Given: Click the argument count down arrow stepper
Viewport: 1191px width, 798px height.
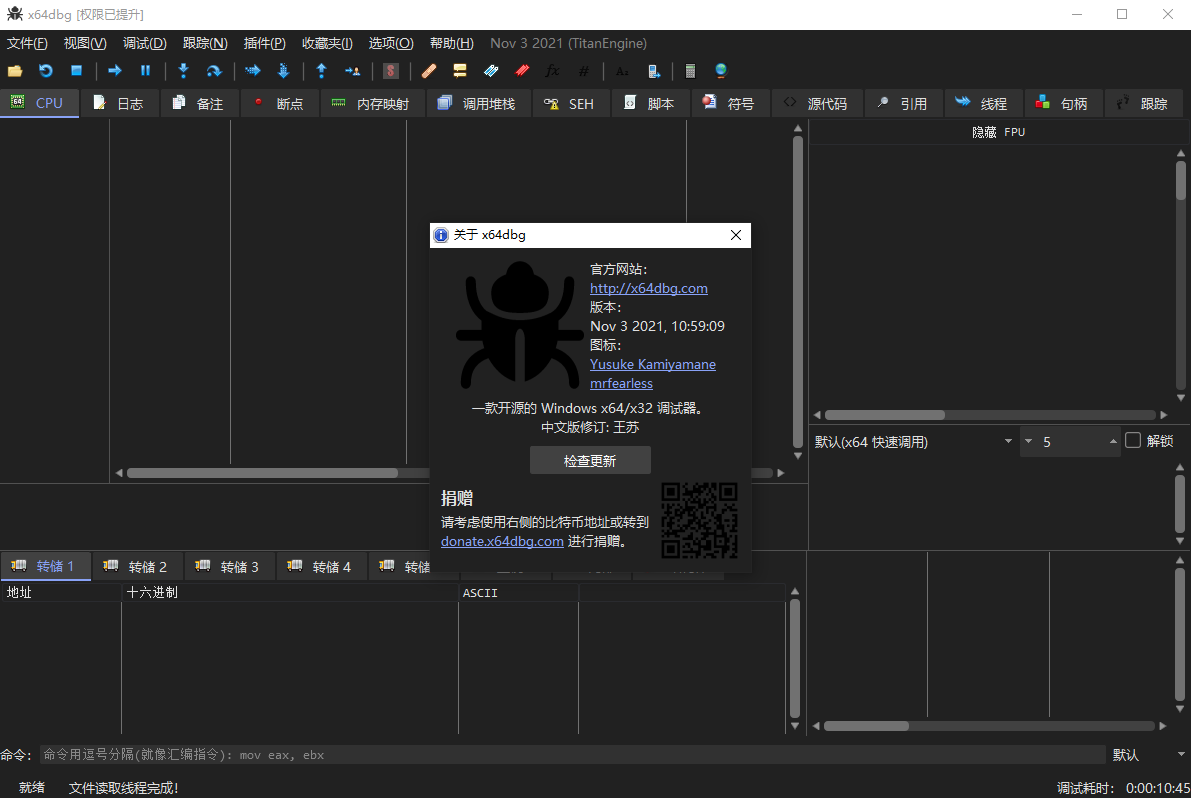Looking at the screenshot, I should 1028,441.
